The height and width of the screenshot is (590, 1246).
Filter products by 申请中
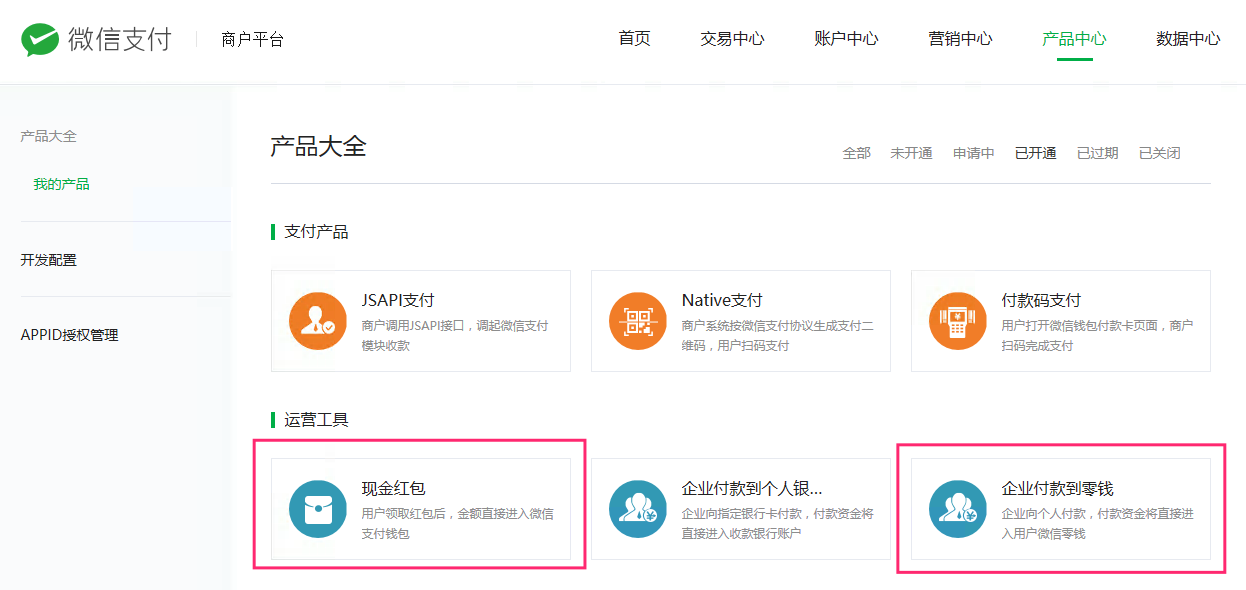coord(974,153)
